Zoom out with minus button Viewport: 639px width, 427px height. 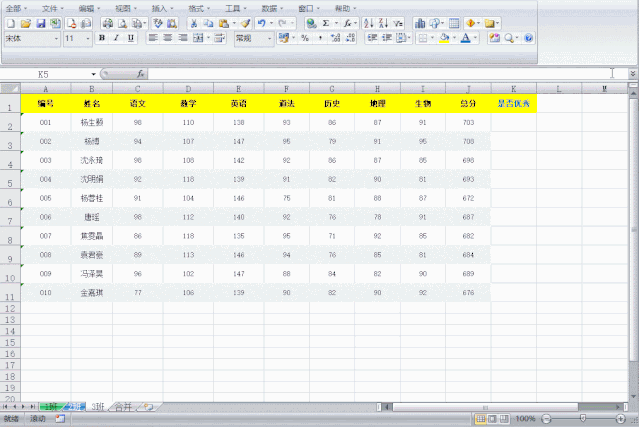546,419
